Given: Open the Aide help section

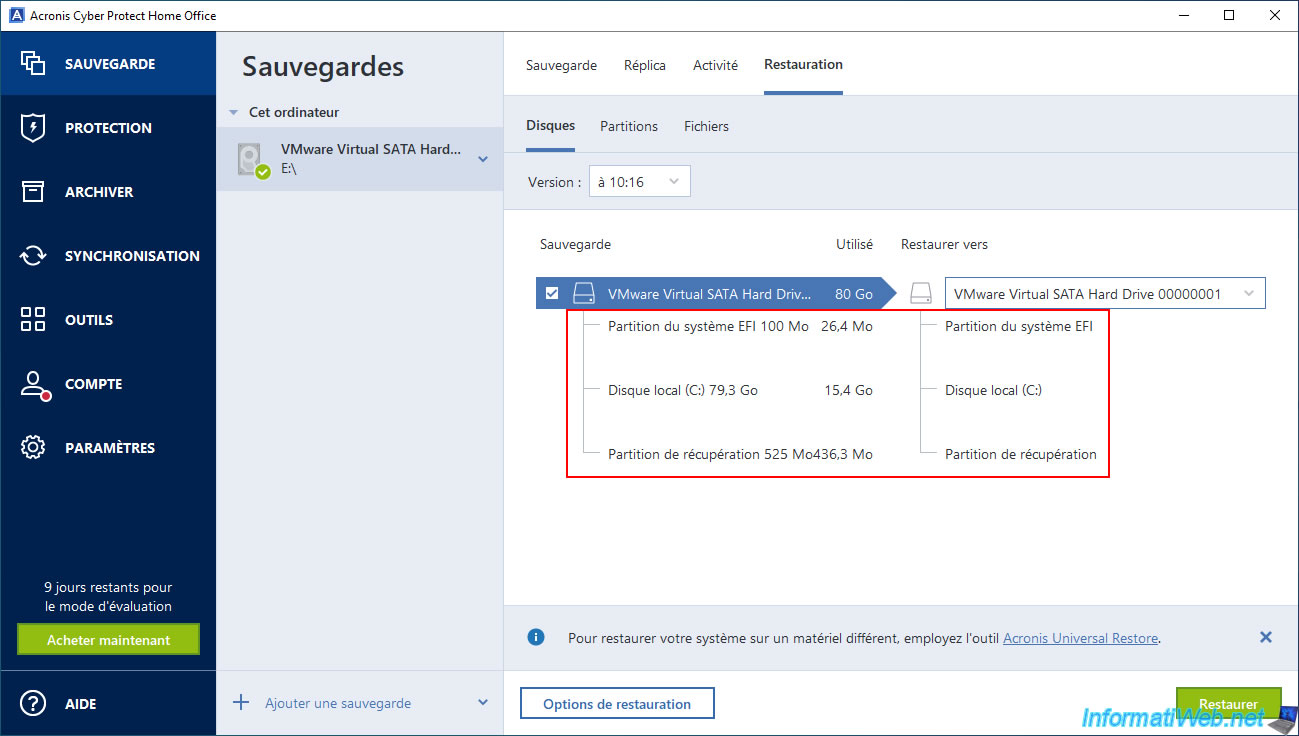Looking at the screenshot, I should [x=108, y=704].
